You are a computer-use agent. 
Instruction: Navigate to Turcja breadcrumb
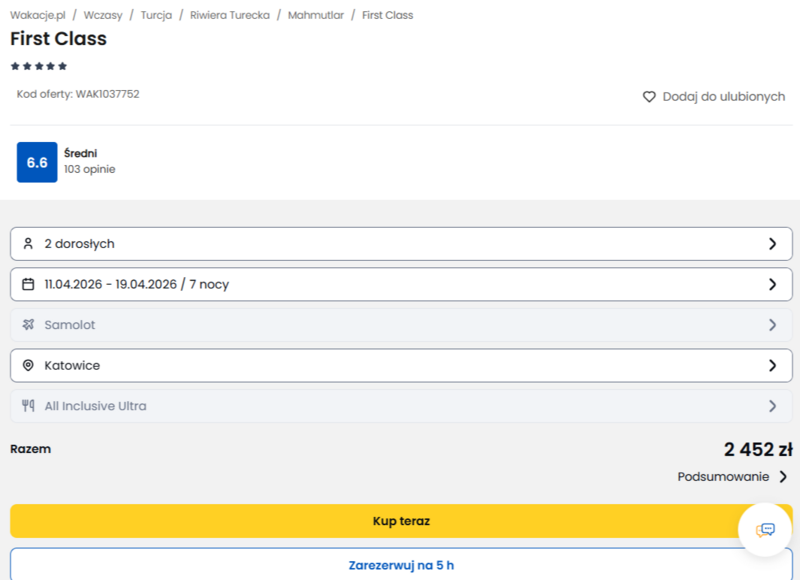(x=156, y=15)
